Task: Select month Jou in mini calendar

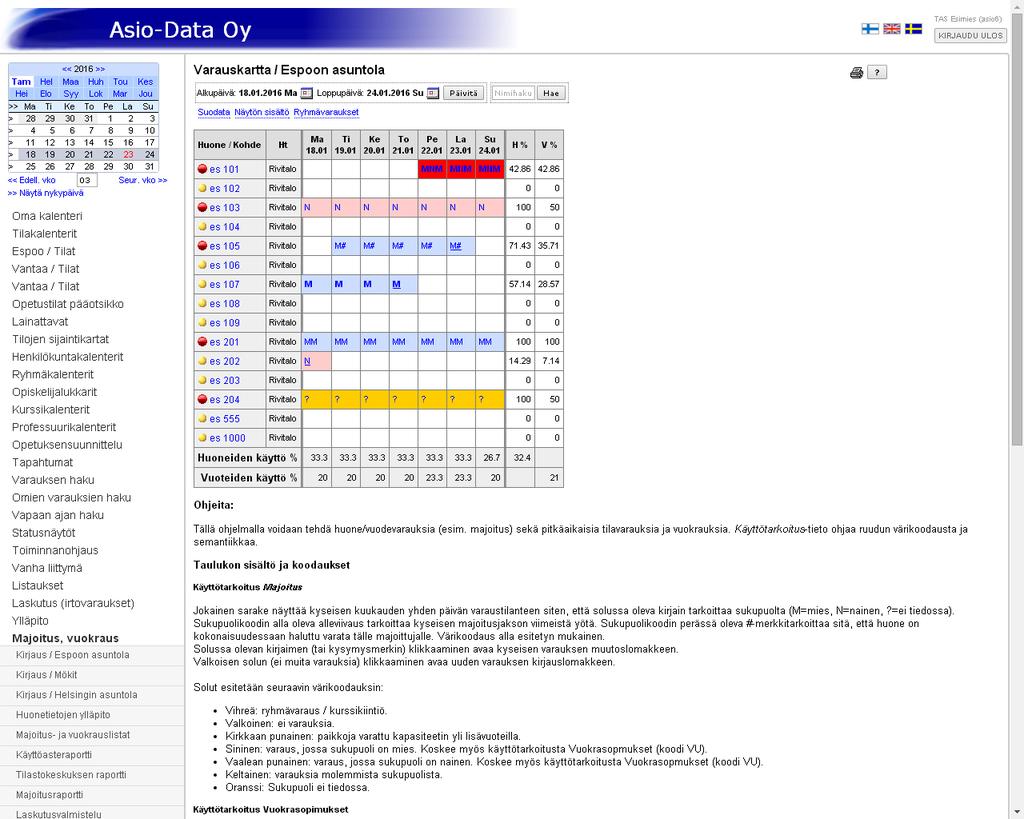Action: coord(145,93)
